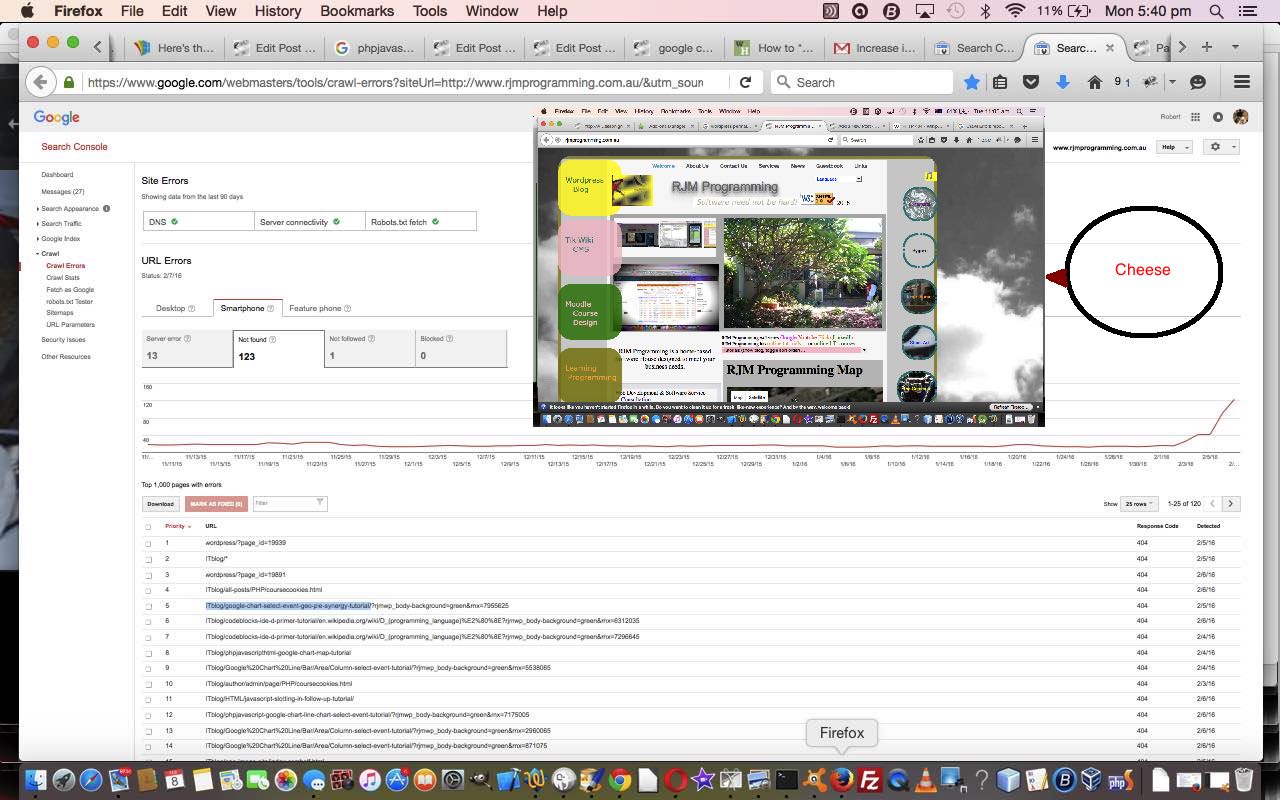Click help icon next to Feature phone
This screenshot has height=800, width=1280.
(x=347, y=308)
